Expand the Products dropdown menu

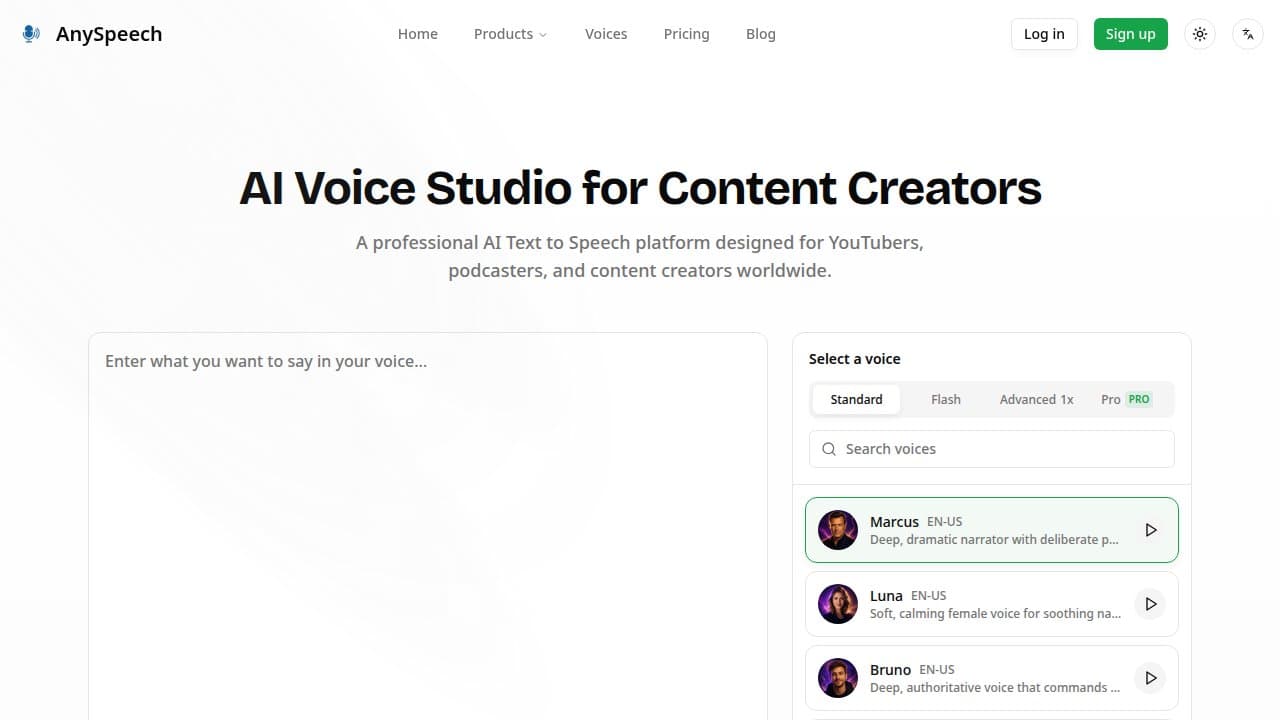tap(510, 34)
